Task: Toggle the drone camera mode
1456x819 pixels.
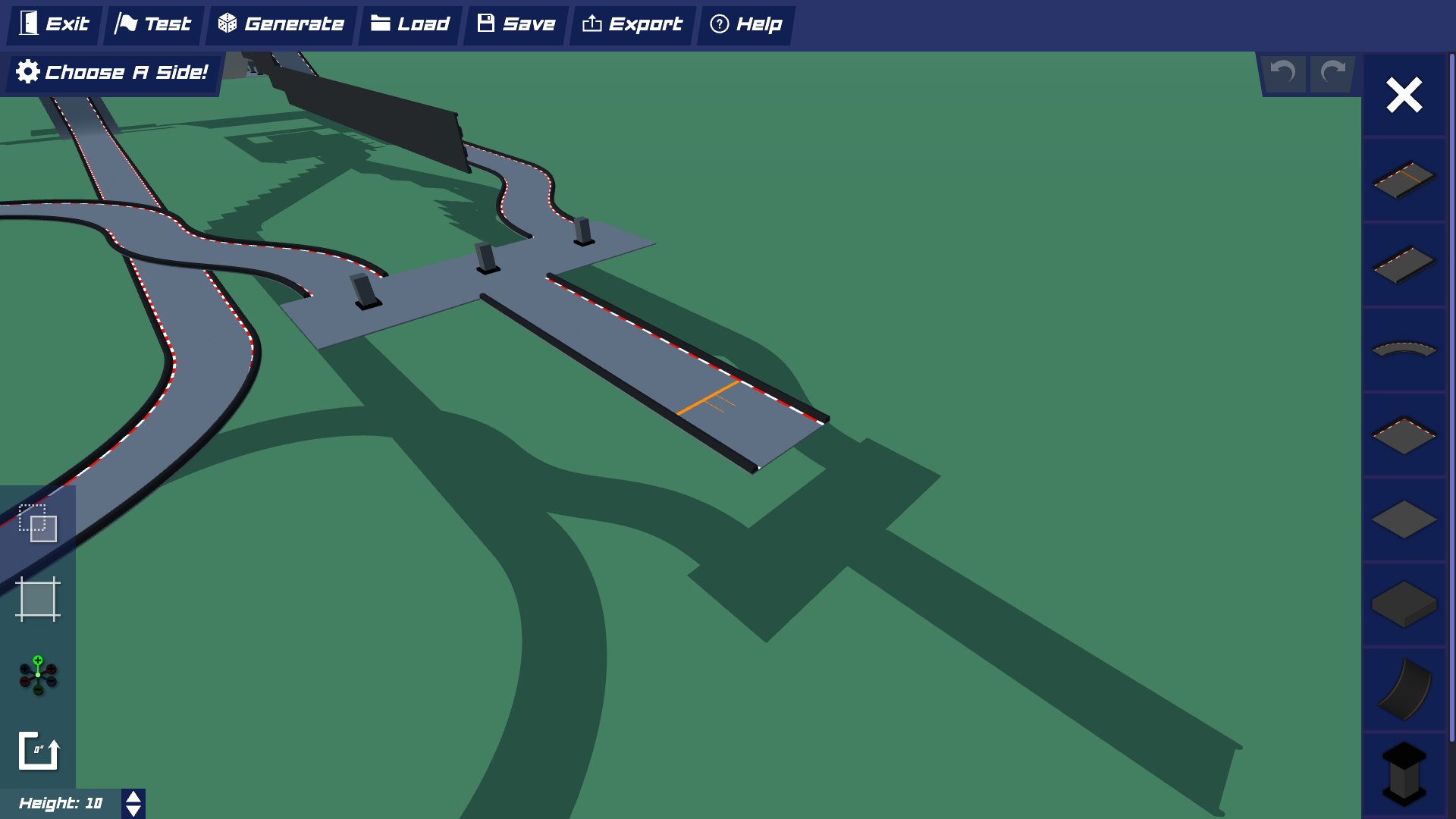Action: point(38,675)
